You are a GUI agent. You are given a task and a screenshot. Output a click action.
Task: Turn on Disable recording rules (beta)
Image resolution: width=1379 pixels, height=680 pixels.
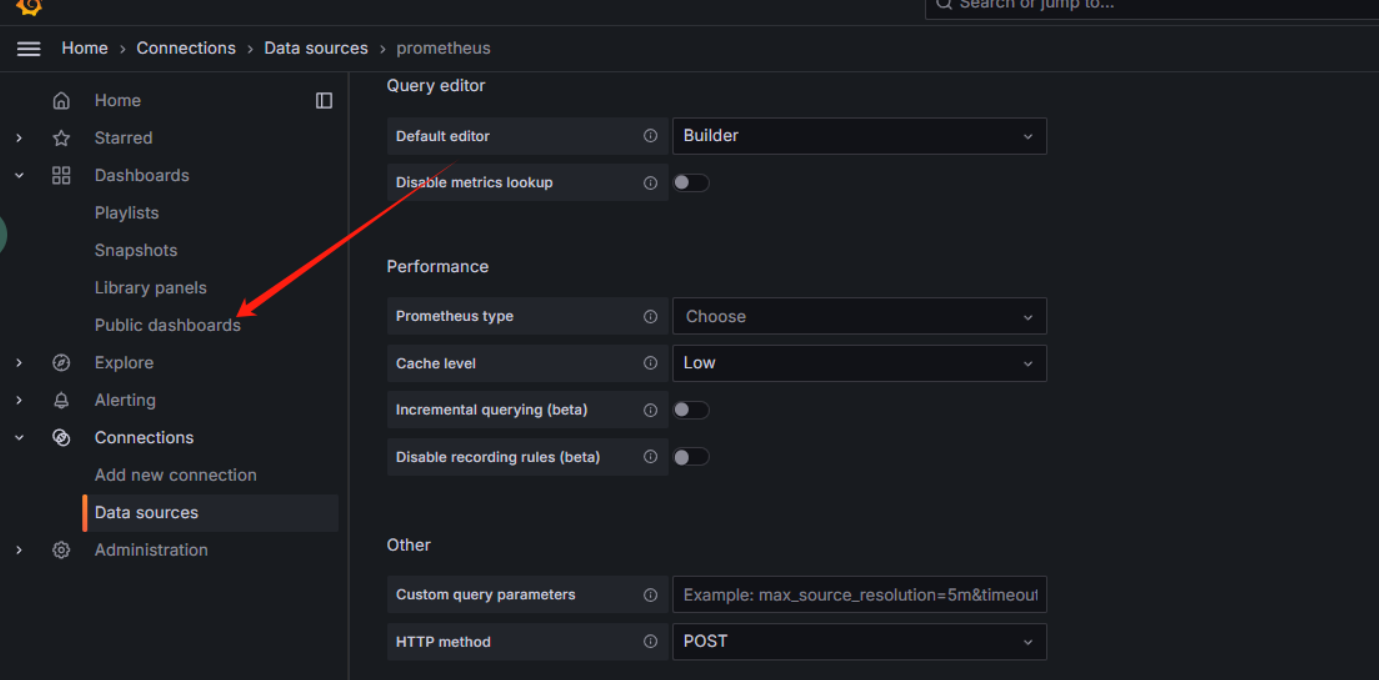coord(691,457)
